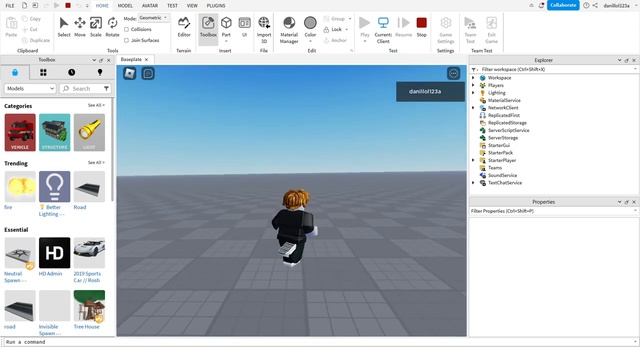
Task: Select the Vehicle category thumbnail
Action: [20, 132]
